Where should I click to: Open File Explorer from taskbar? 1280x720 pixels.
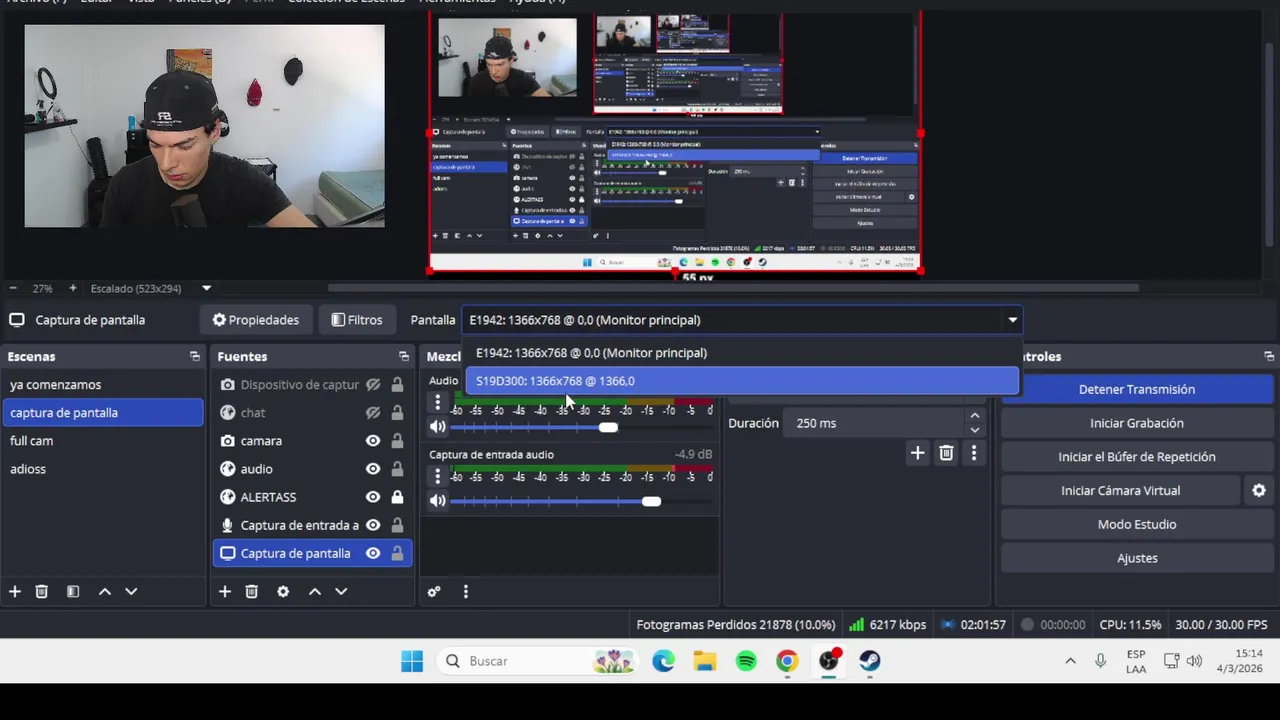point(705,661)
